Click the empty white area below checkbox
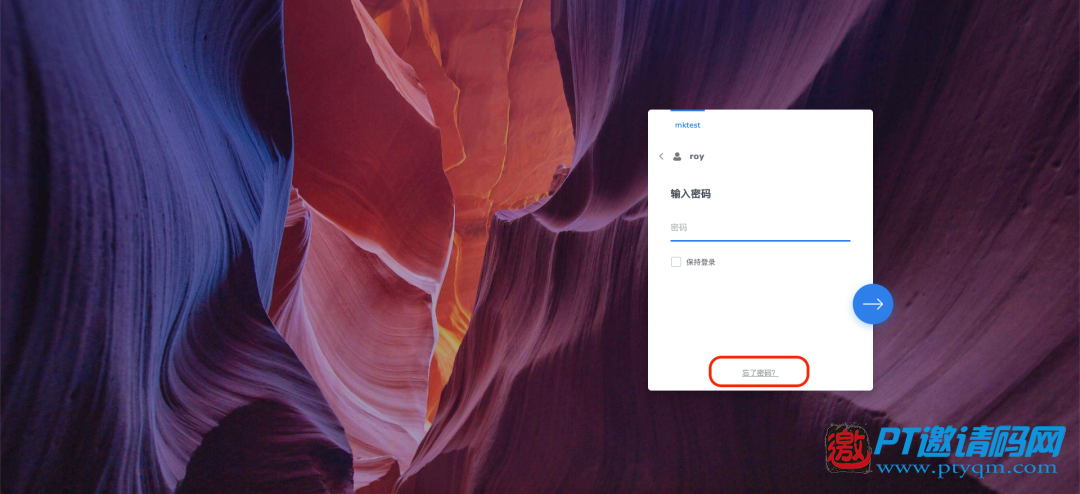1080x494 pixels. (x=751, y=310)
